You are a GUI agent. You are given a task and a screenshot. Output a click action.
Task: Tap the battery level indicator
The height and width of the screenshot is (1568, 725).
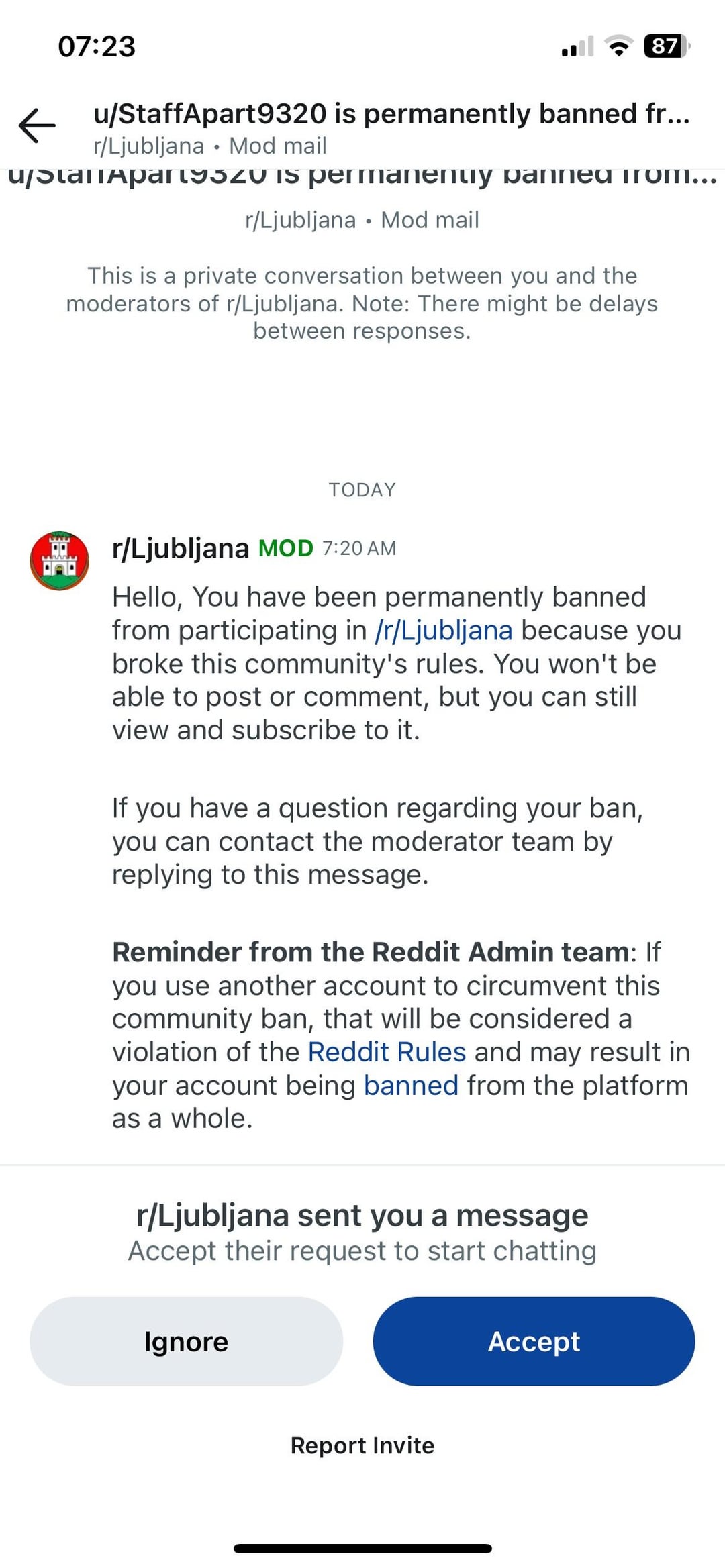(x=666, y=46)
